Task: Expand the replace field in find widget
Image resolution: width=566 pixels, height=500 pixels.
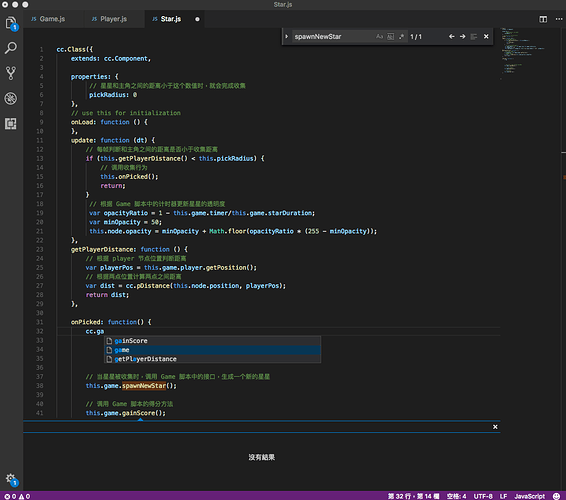Action: (x=287, y=36)
